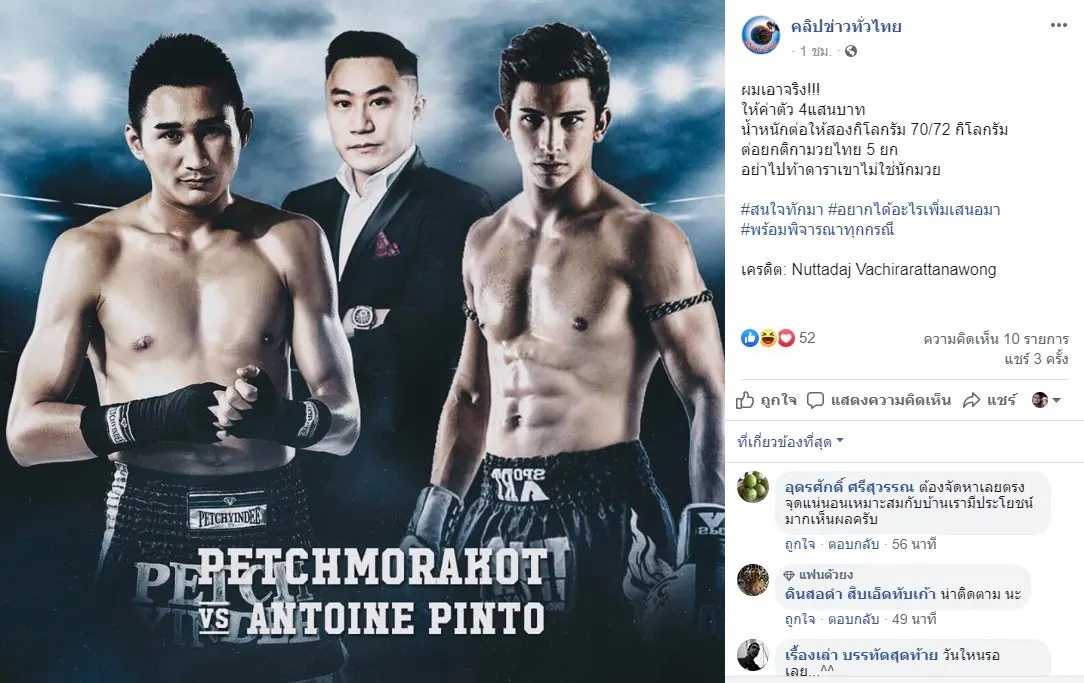The image size is (1084, 683).
Task: Click the heart love reaction icon
Action: 786,338
